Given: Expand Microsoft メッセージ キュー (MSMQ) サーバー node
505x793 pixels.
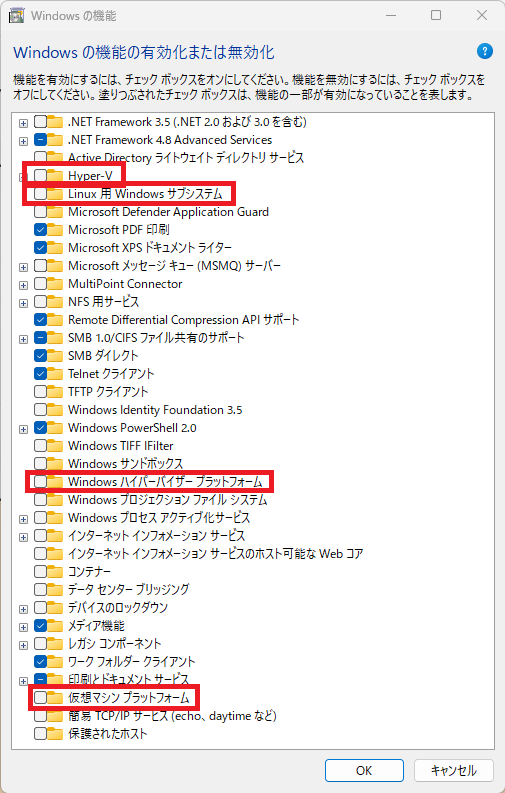Looking at the screenshot, I should (23, 267).
